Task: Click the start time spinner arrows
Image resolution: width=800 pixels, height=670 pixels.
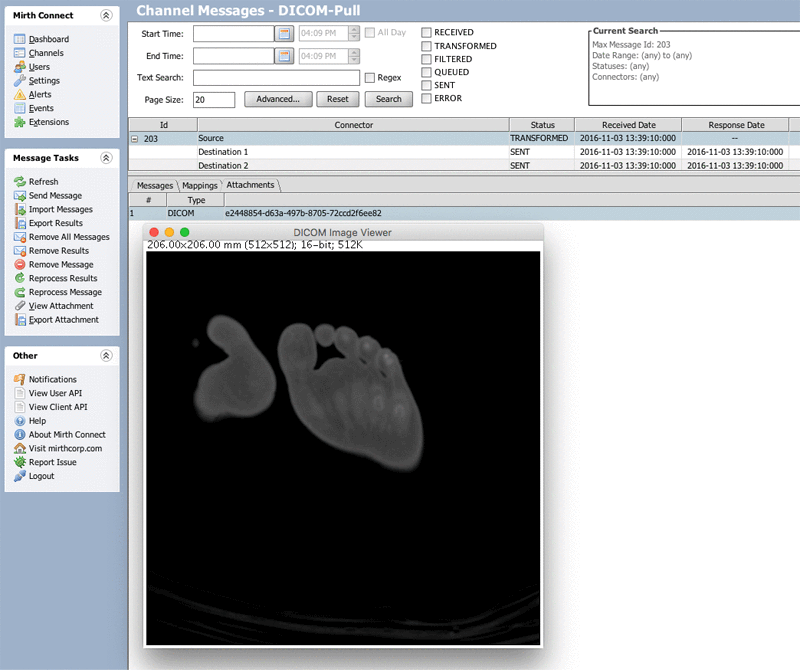Action: [353, 33]
